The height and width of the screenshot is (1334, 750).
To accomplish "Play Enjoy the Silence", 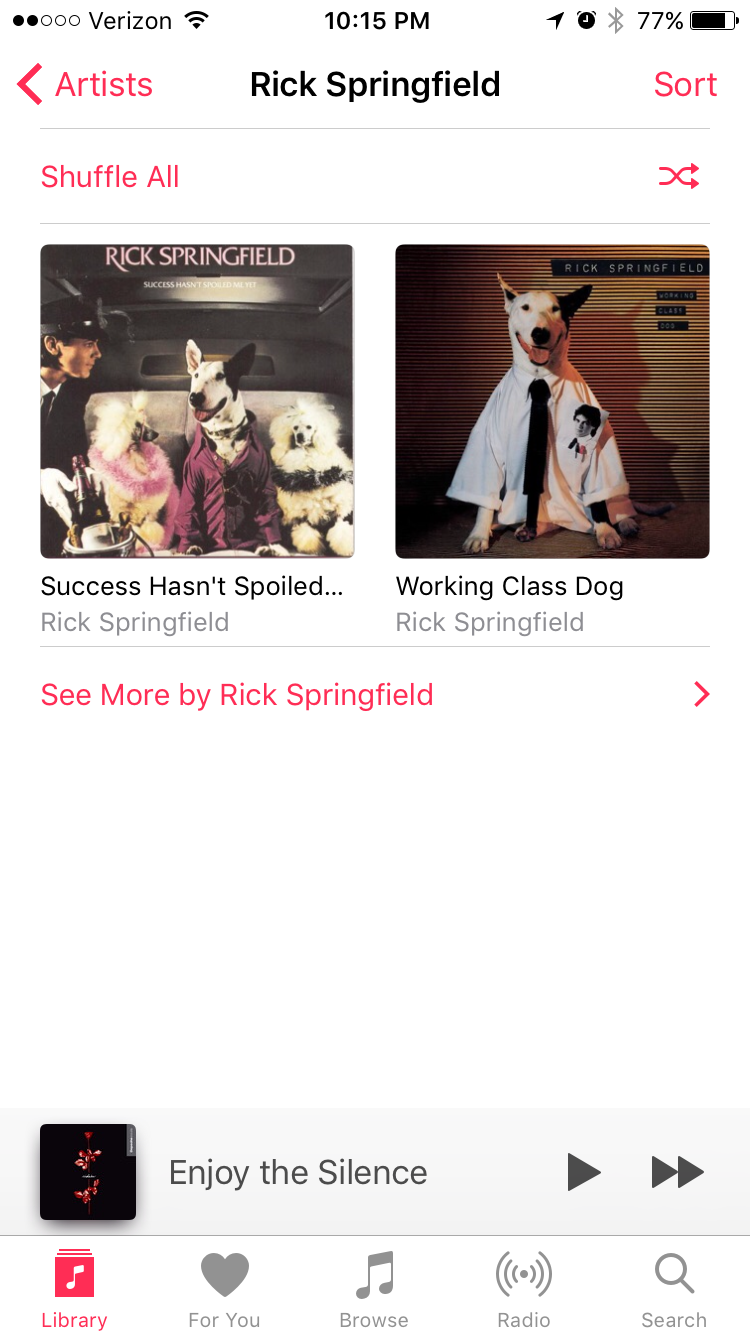I will point(583,1172).
